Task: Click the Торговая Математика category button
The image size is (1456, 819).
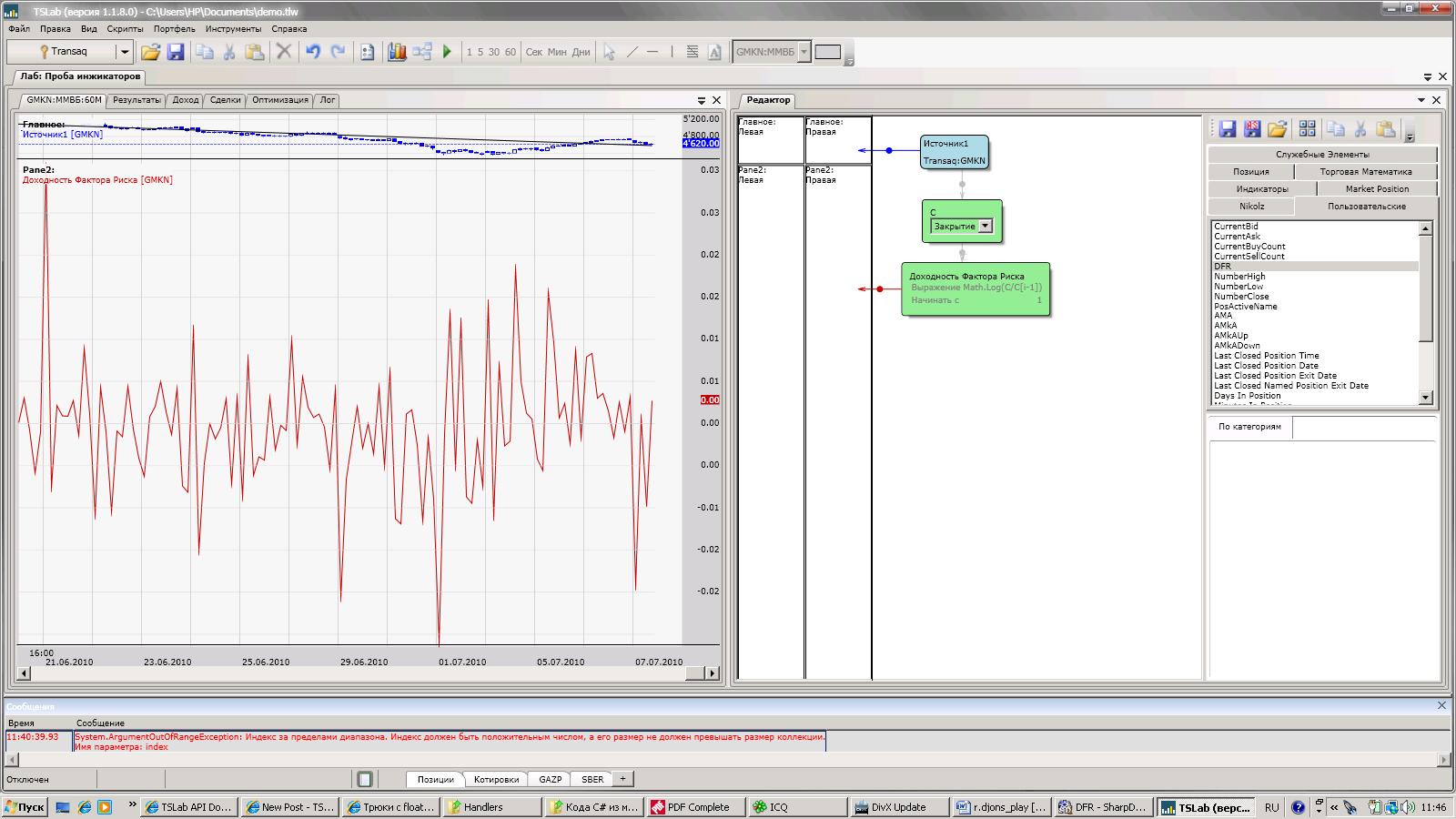Action: pyautogui.click(x=1366, y=171)
